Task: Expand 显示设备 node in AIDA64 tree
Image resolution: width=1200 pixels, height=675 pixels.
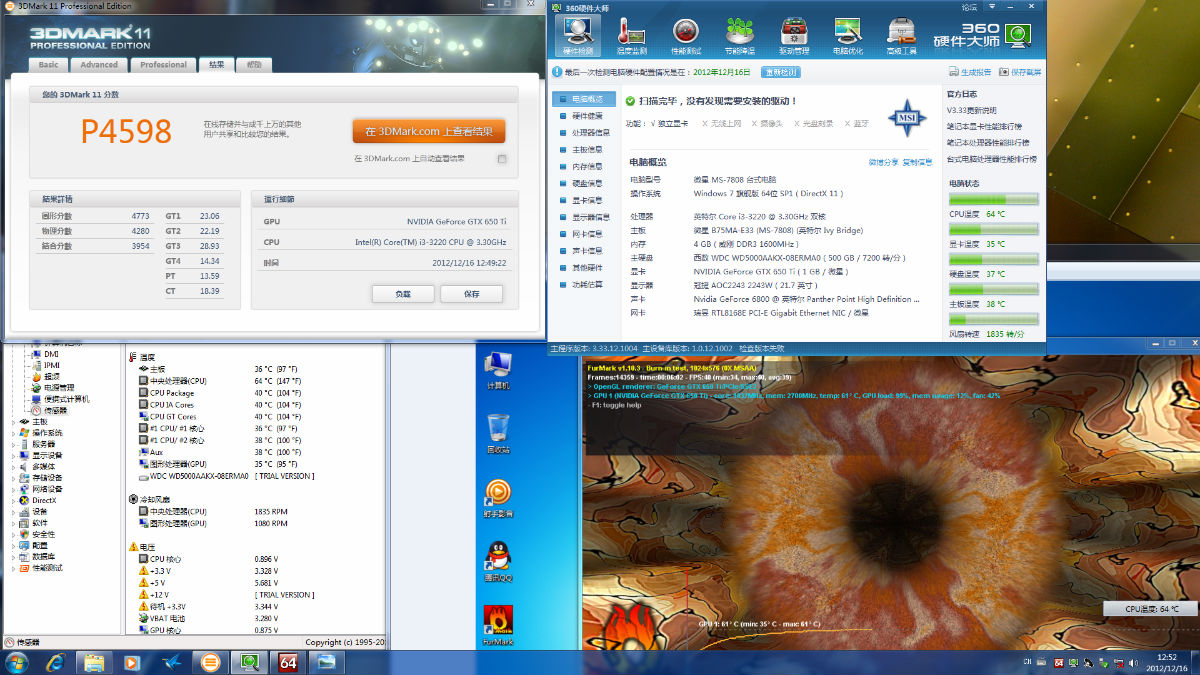Action: point(14,455)
